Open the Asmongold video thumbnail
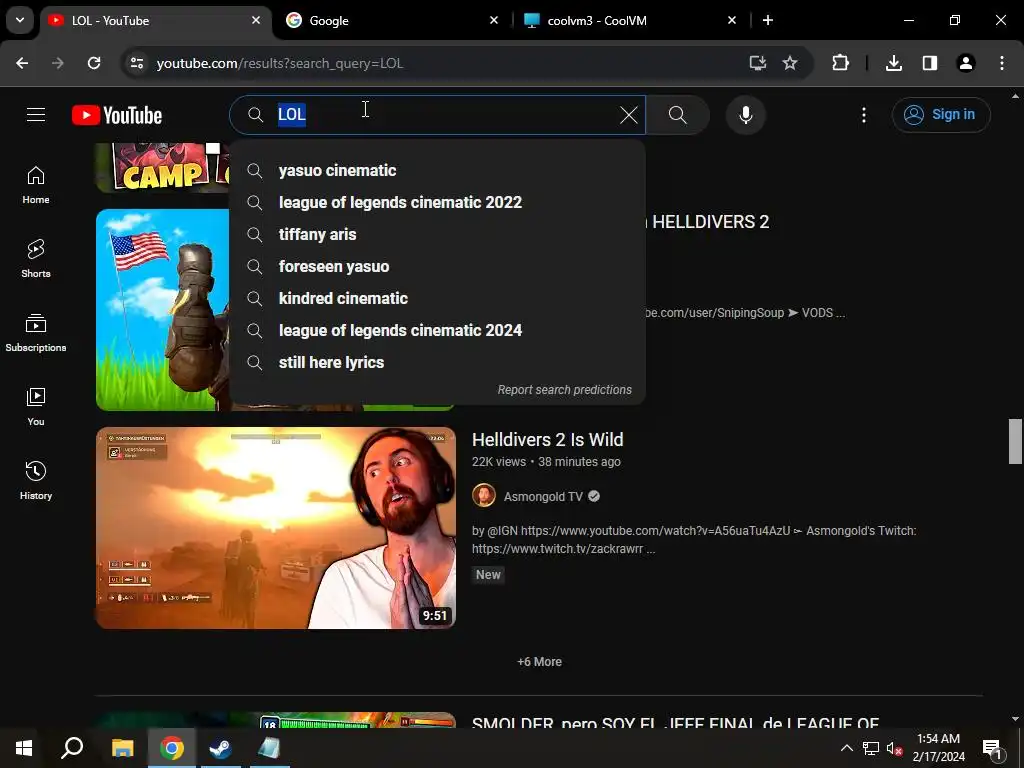This screenshot has width=1024, height=768. (276, 528)
